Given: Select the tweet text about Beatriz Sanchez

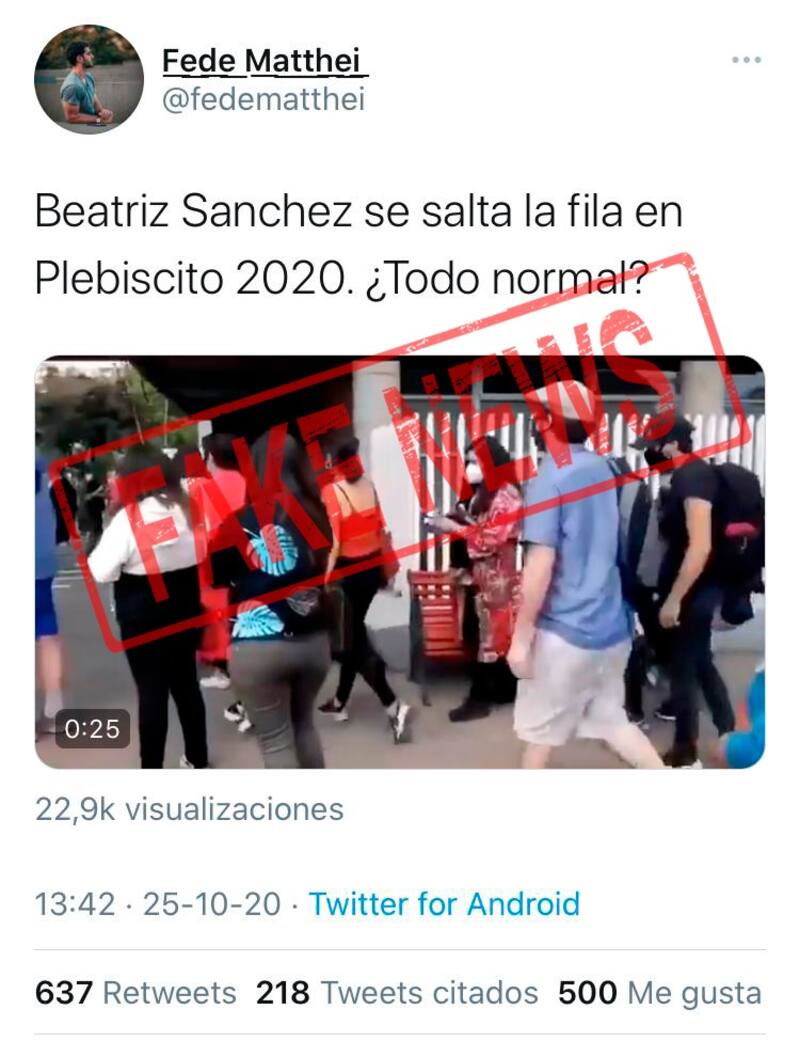Looking at the screenshot, I should pos(359,244).
